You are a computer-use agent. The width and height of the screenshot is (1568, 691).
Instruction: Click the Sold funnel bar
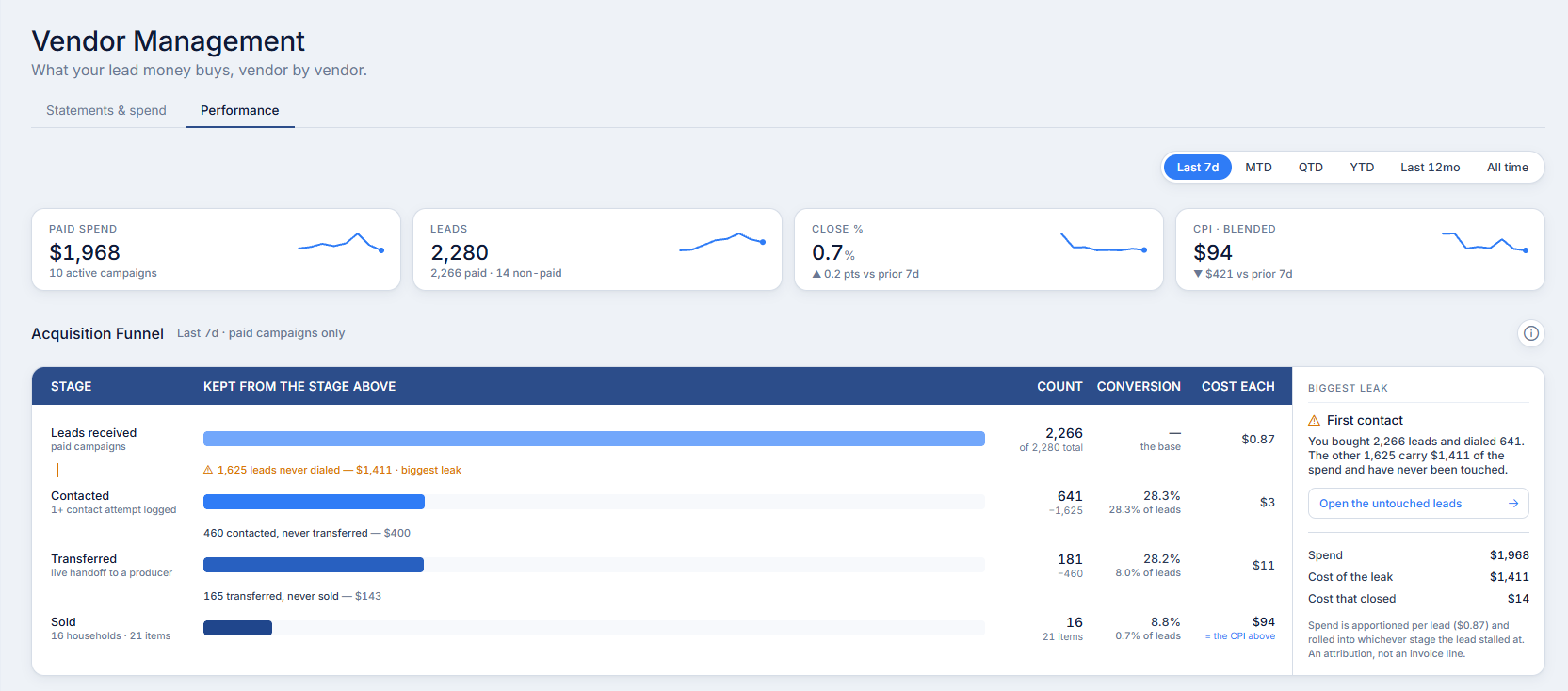[x=237, y=628]
